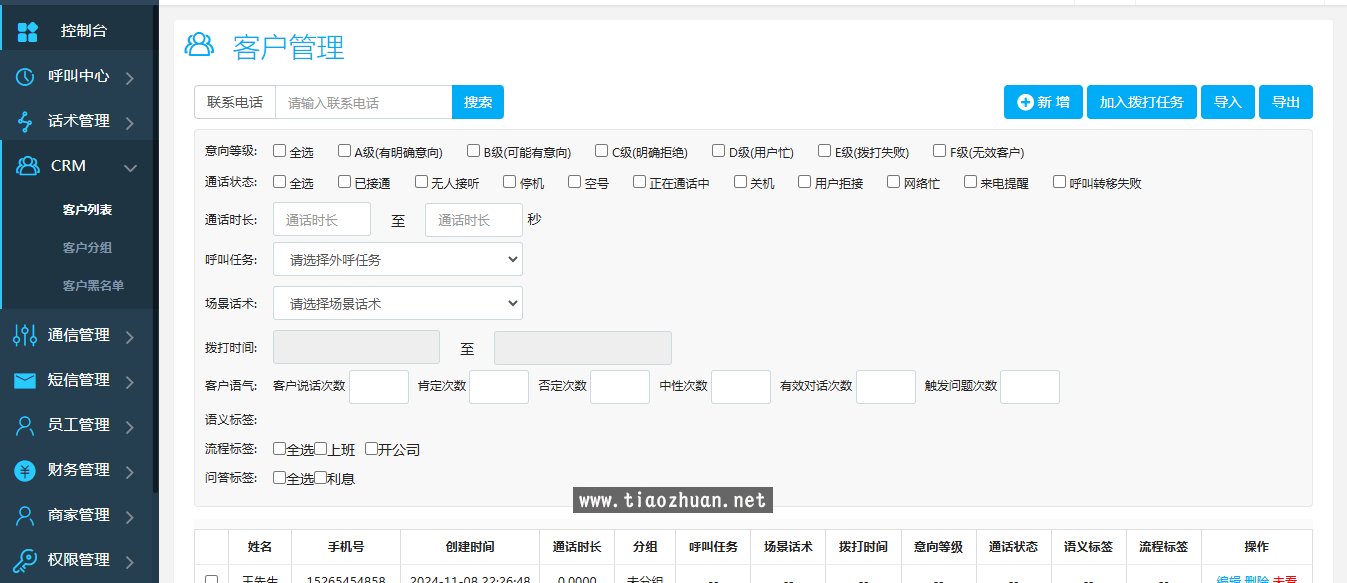Open 客户黑名单 in the sidebar
Image resolution: width=1347 pixels, height=583 pixels.
93,285
